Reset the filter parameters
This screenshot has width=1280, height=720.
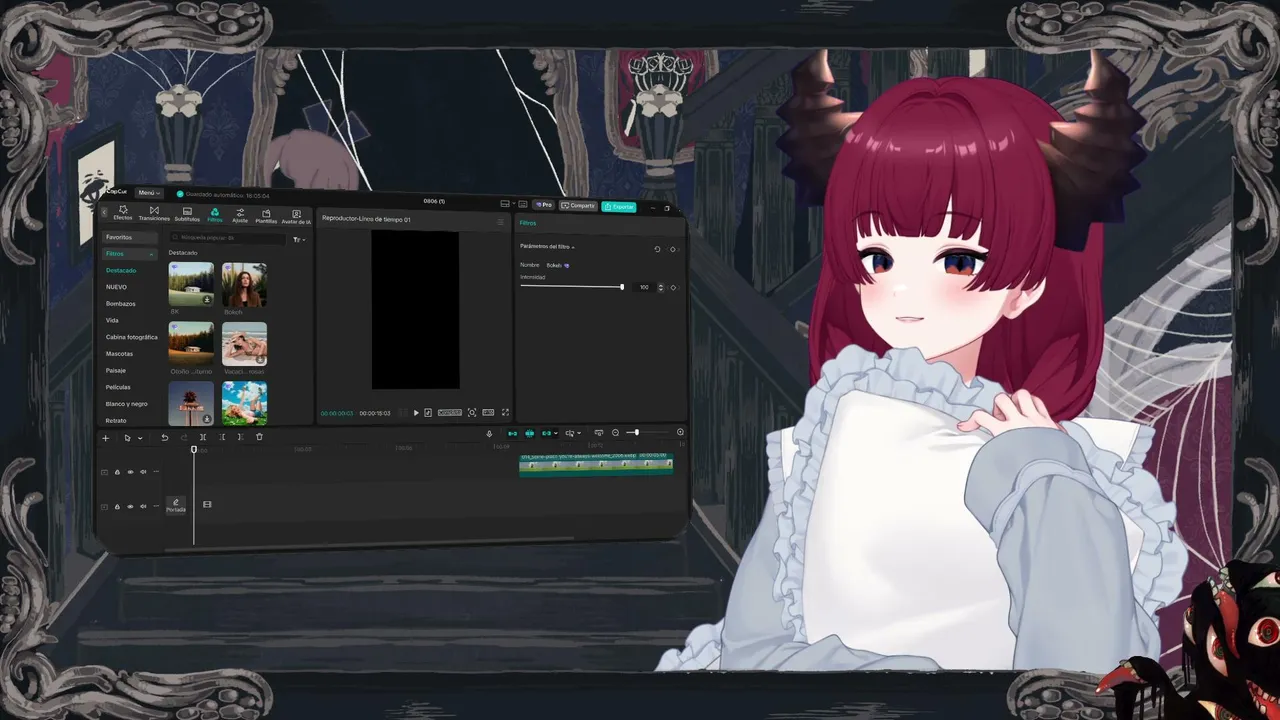[x=657, y=249]
